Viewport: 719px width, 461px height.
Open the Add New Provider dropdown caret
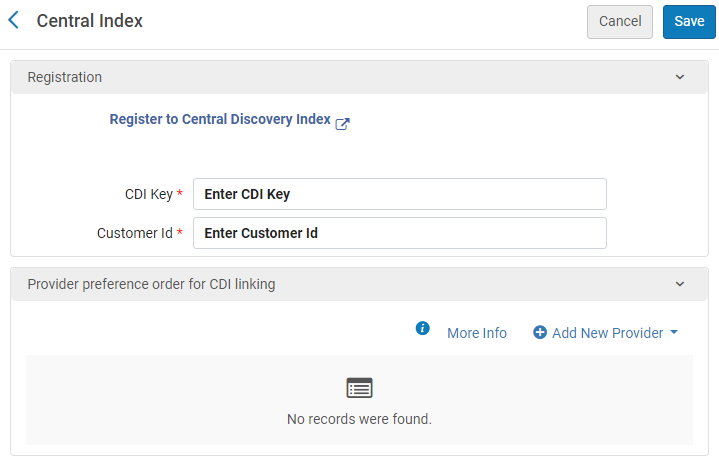[674, 333]
